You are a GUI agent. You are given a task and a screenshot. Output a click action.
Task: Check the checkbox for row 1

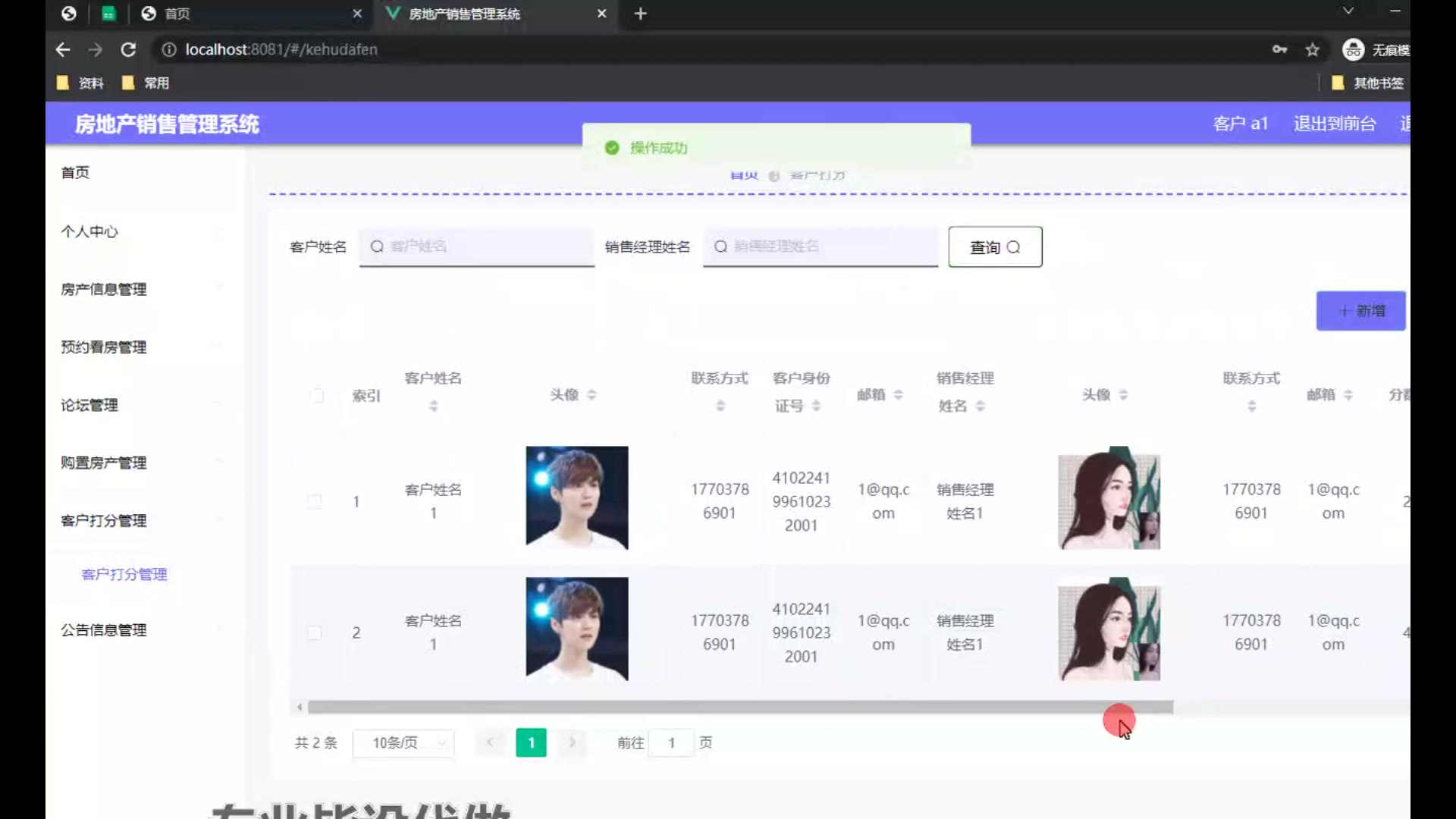pyautogui.click(x=314, y=501)
